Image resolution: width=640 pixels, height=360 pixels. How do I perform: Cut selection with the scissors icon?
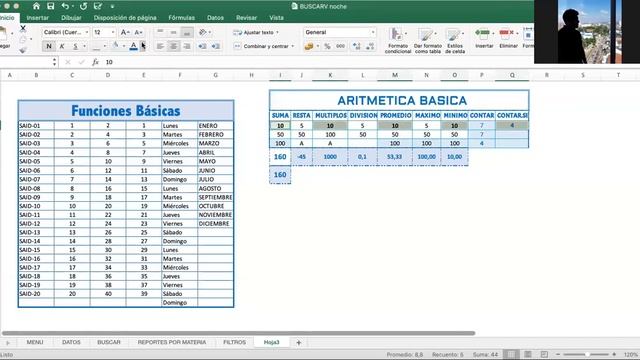tap(23, 29)
